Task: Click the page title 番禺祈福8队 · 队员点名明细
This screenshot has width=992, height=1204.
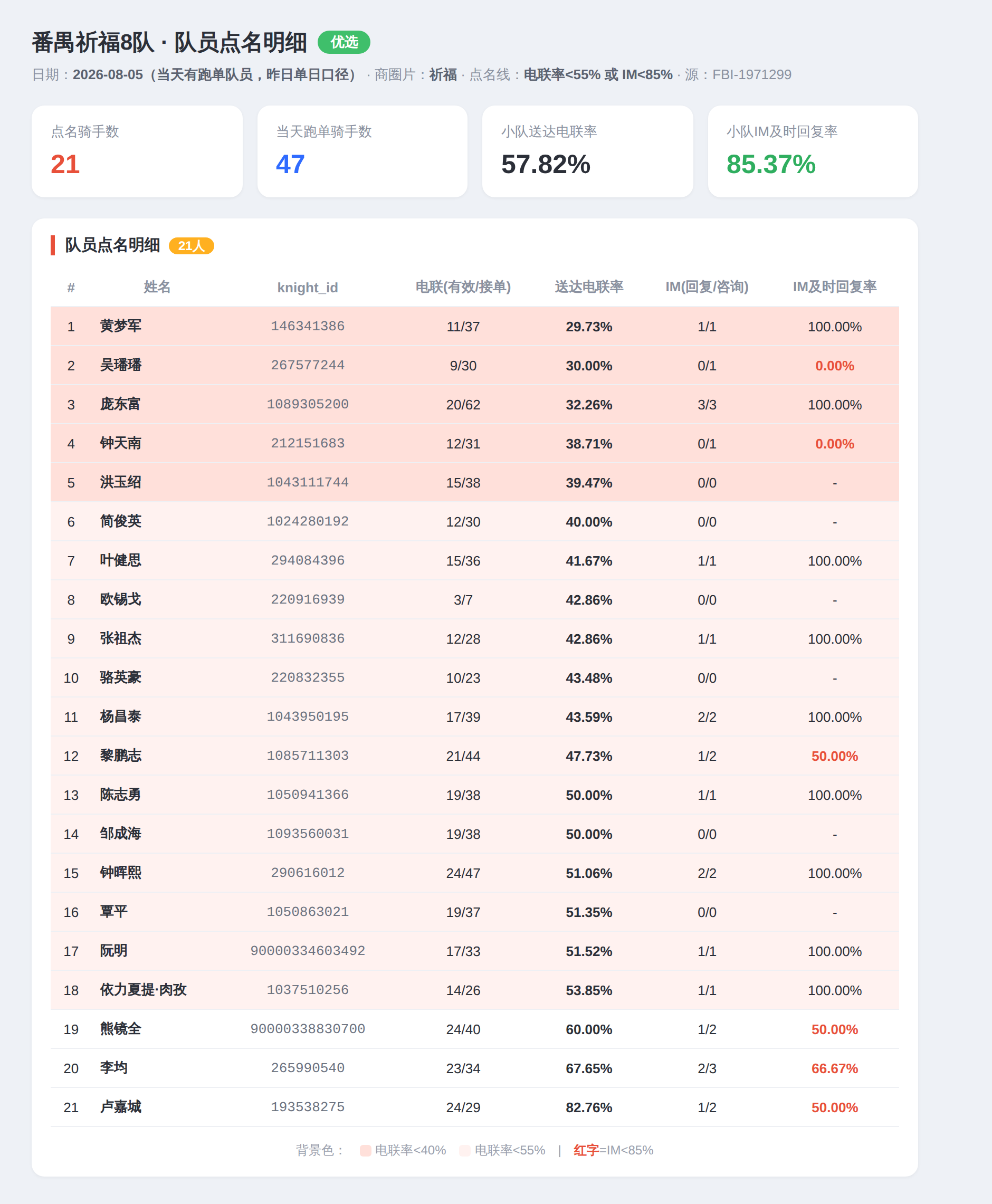Action: [x=169, y=43]
